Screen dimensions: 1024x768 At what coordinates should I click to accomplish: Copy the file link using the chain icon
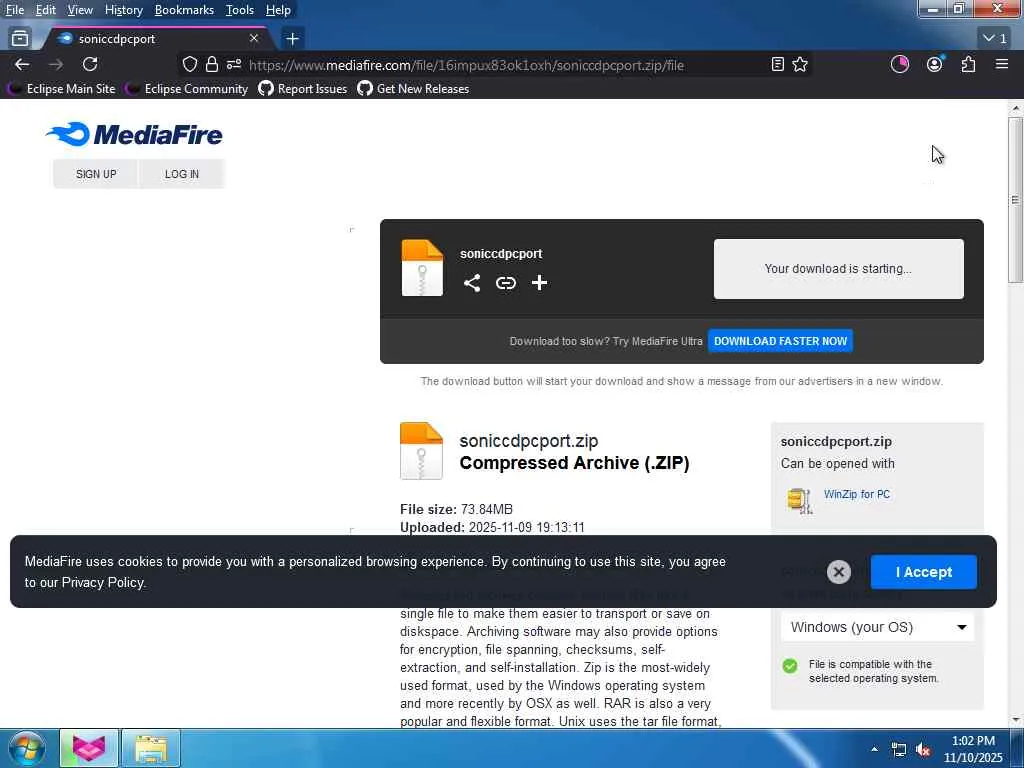505,283
